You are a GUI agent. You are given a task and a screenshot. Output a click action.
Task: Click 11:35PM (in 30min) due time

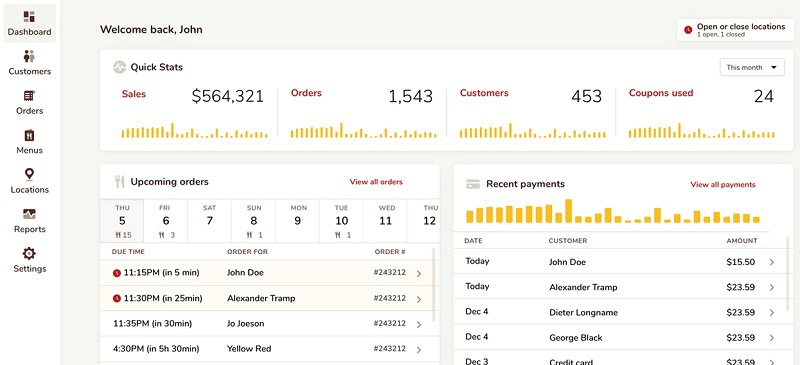click(x=153, y=324)
